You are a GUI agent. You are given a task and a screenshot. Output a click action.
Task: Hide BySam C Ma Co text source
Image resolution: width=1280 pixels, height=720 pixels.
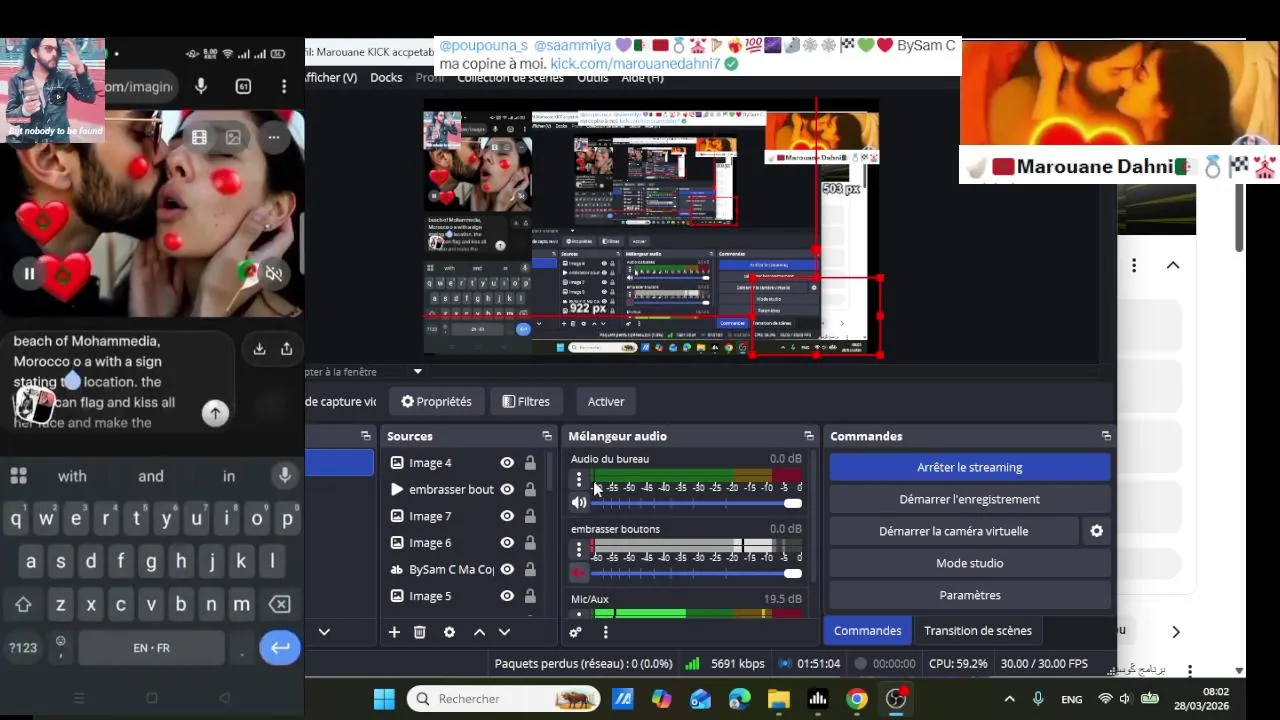coord(507,569)
